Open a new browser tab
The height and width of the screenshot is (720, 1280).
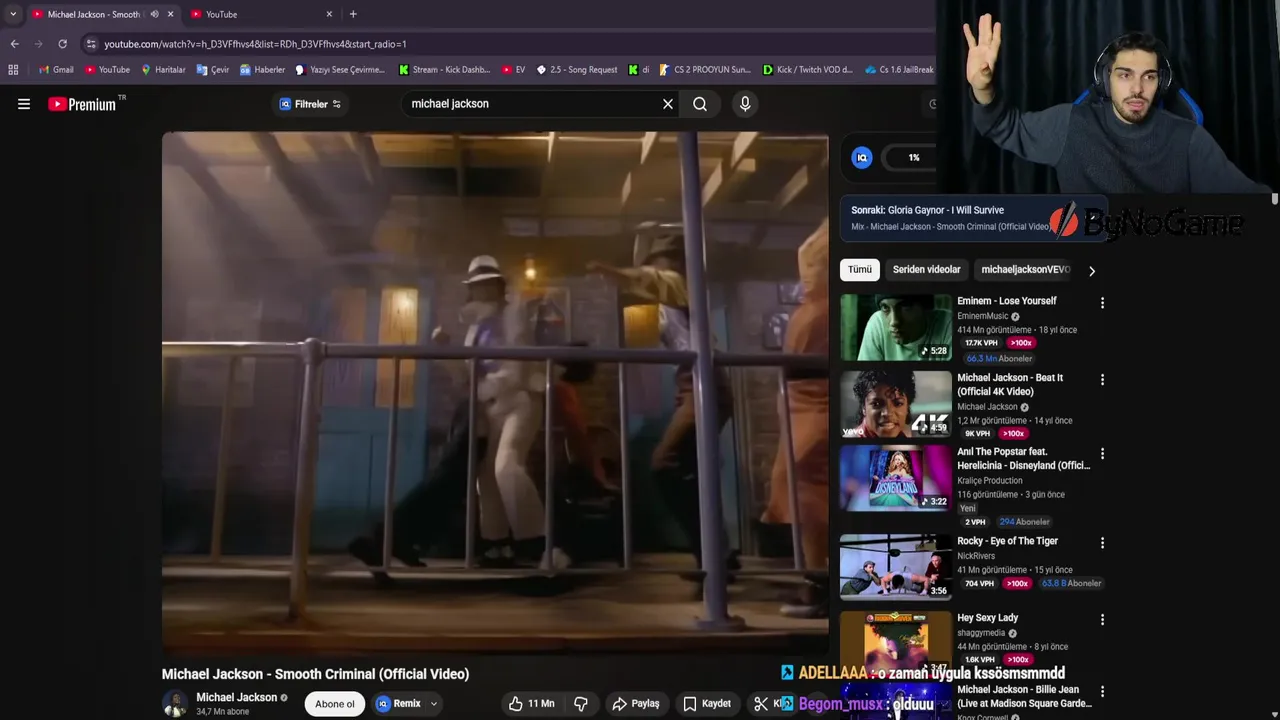point(353,14)
